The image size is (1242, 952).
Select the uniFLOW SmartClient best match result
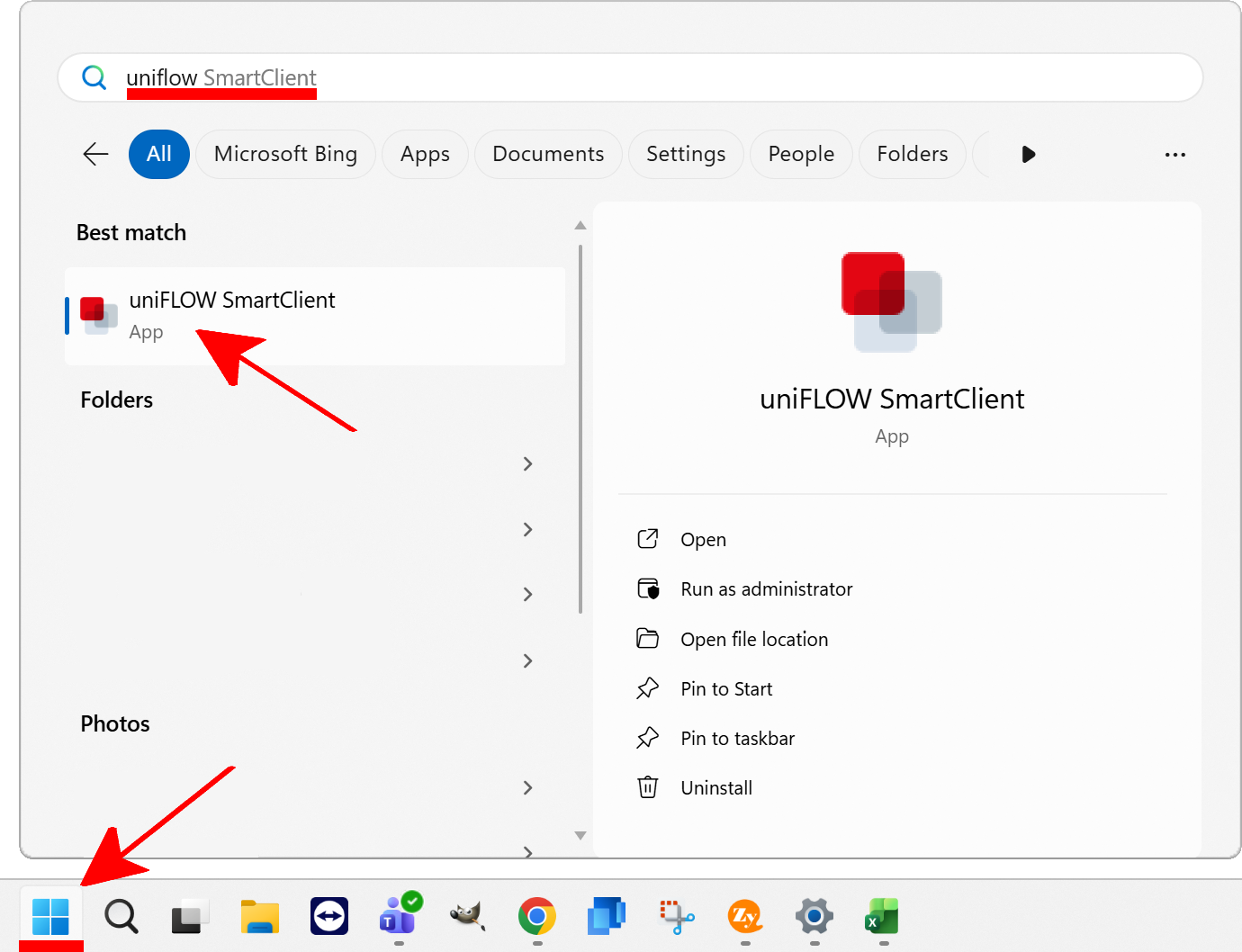point(315,316)
